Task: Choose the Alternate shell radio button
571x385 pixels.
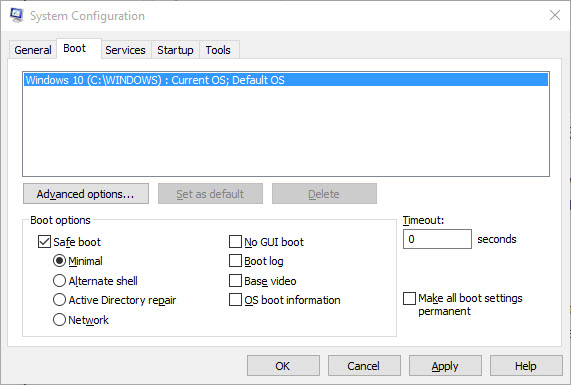Action: tap(59, 281)
